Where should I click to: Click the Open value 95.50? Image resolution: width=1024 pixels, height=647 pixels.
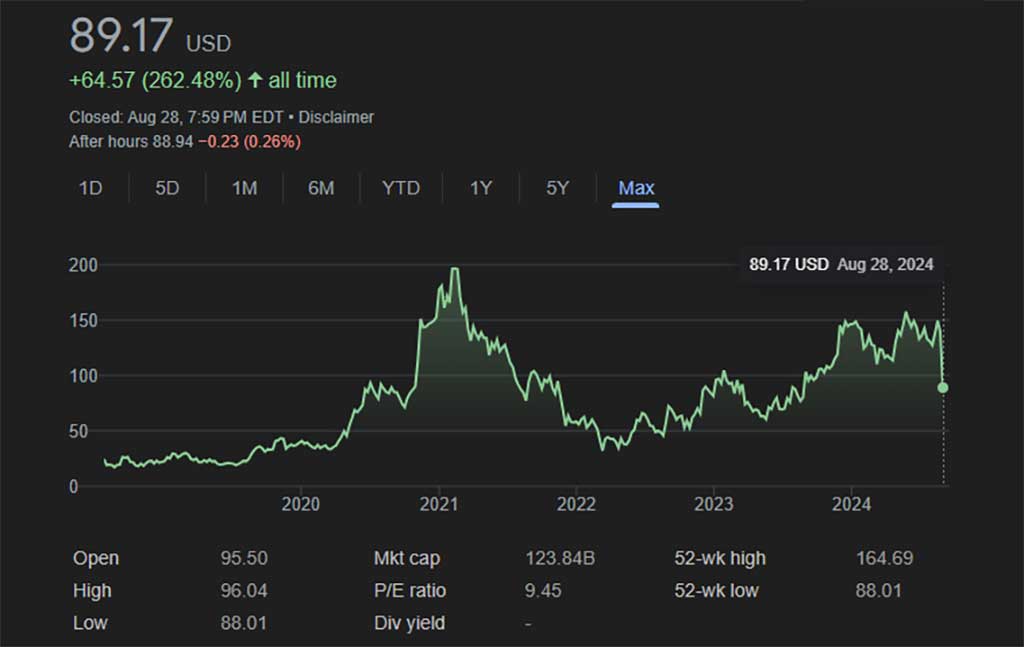(x=244, y=558)
